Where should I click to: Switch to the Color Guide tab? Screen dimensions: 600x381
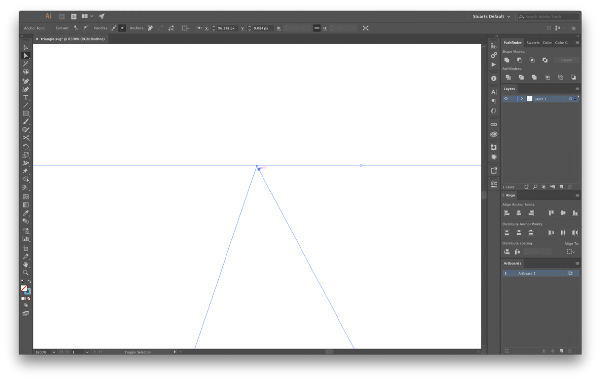pos(561,42)
